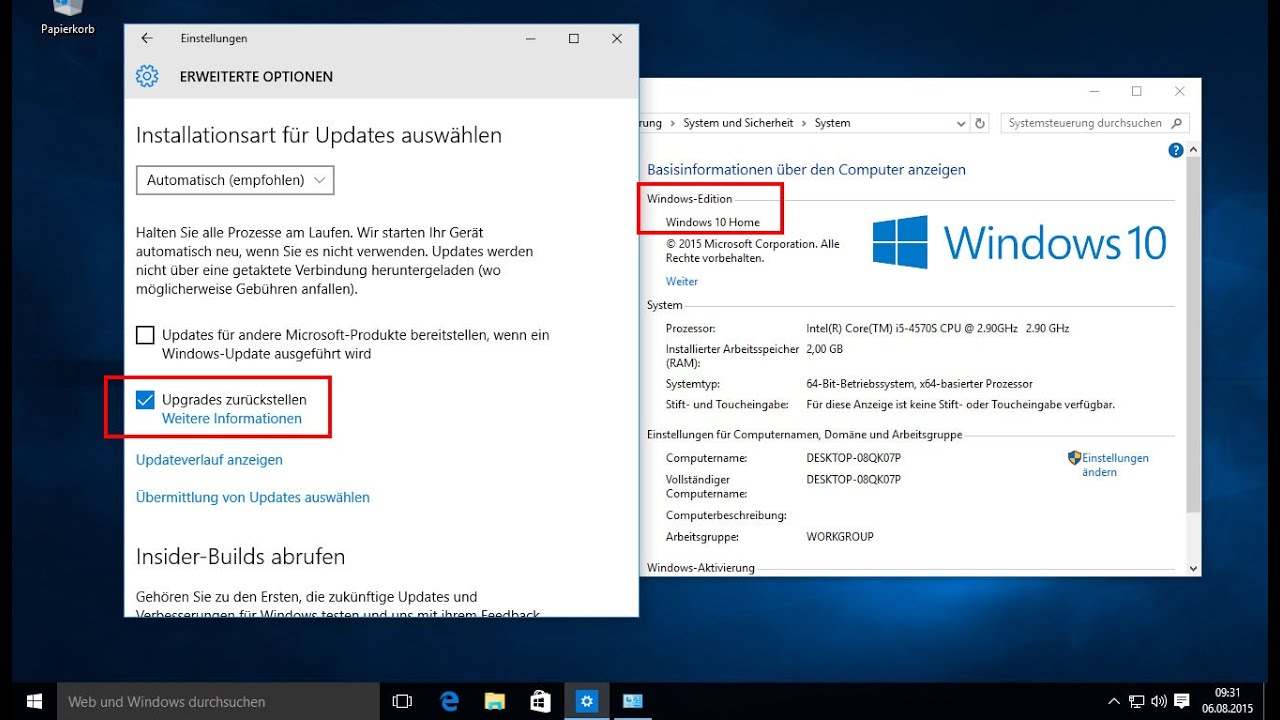Minimize the System control panel window

pyautogui.click(x=1093, y=91)
